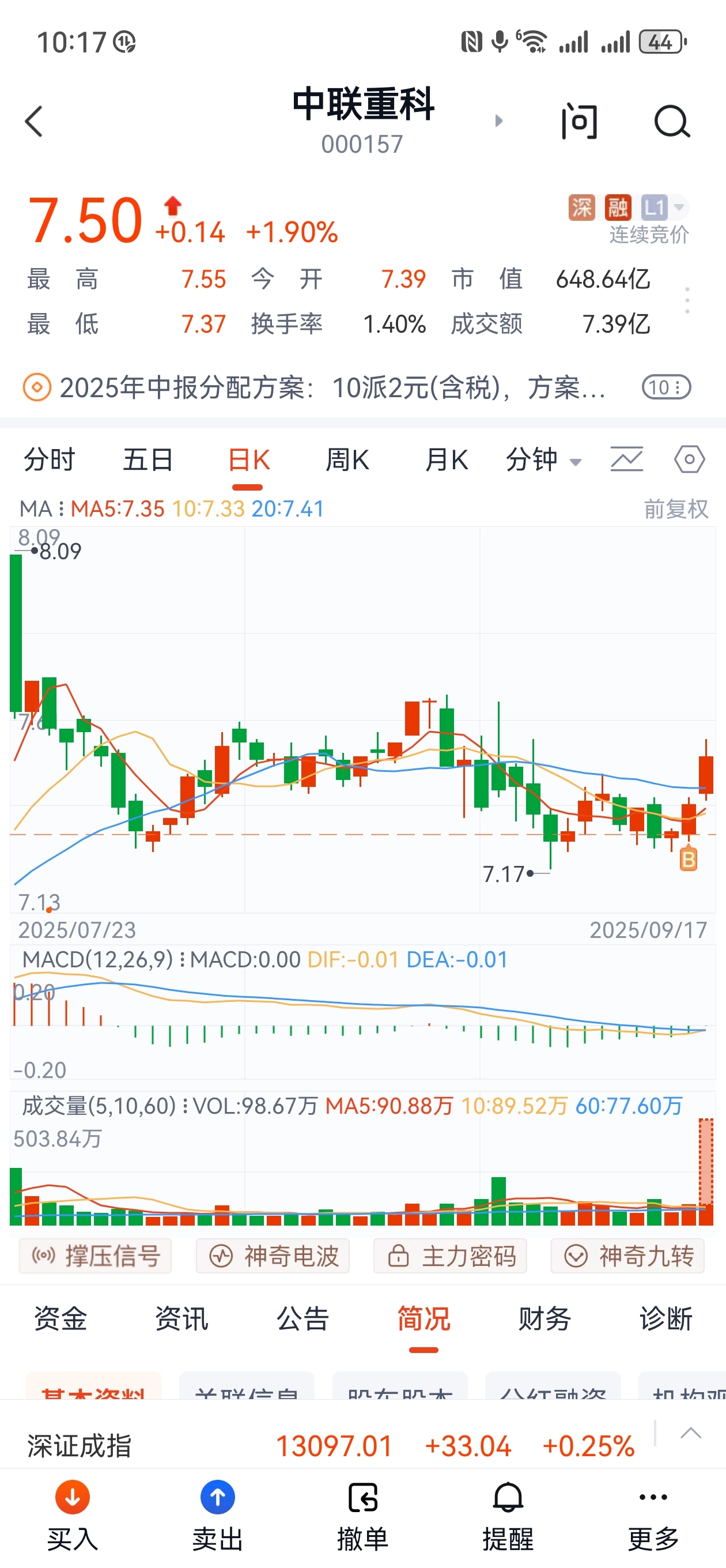Select the 简况 tab
Image resolution: width=726 pixels, height=1568 pixels.
[423, 1319]
